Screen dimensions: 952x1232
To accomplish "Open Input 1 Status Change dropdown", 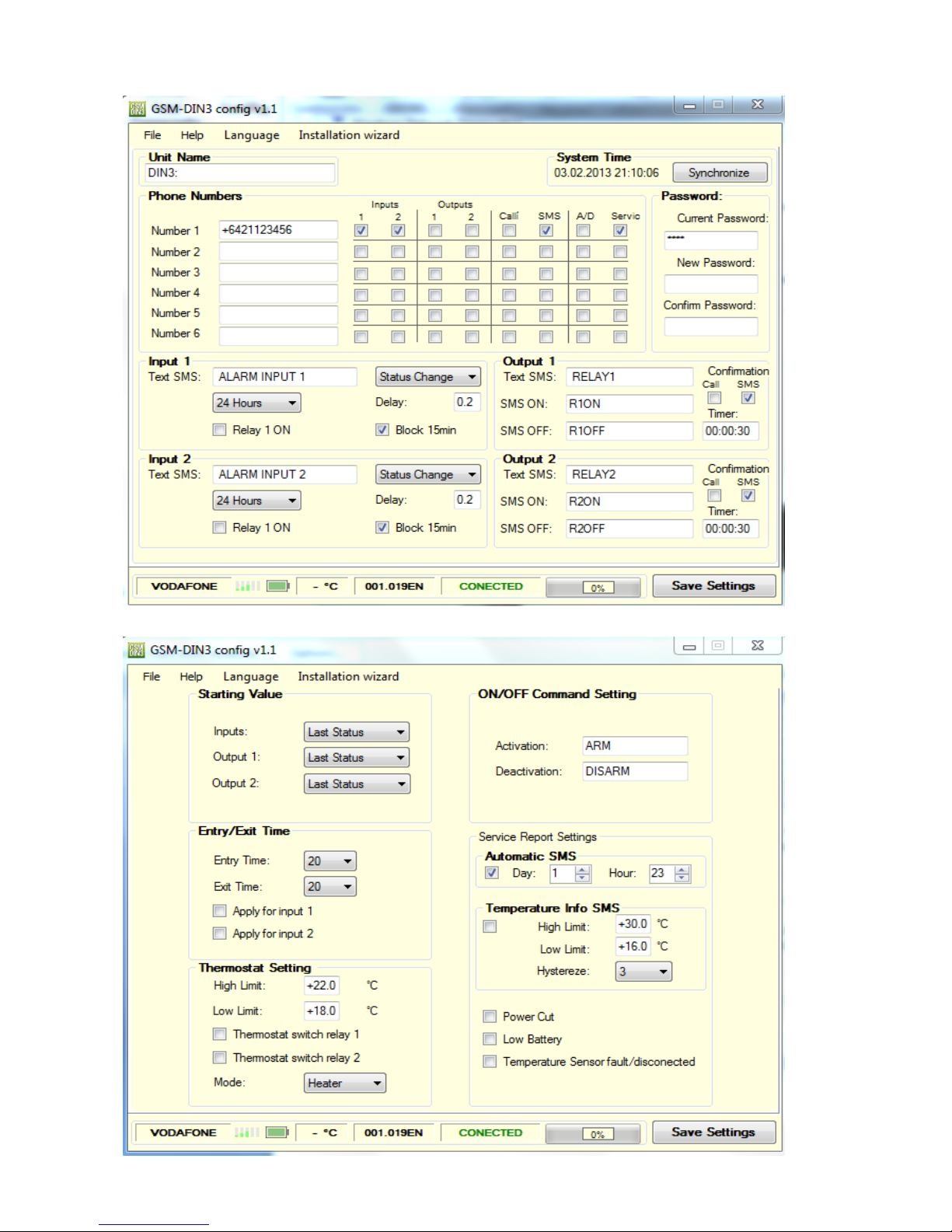I will 428,377.
